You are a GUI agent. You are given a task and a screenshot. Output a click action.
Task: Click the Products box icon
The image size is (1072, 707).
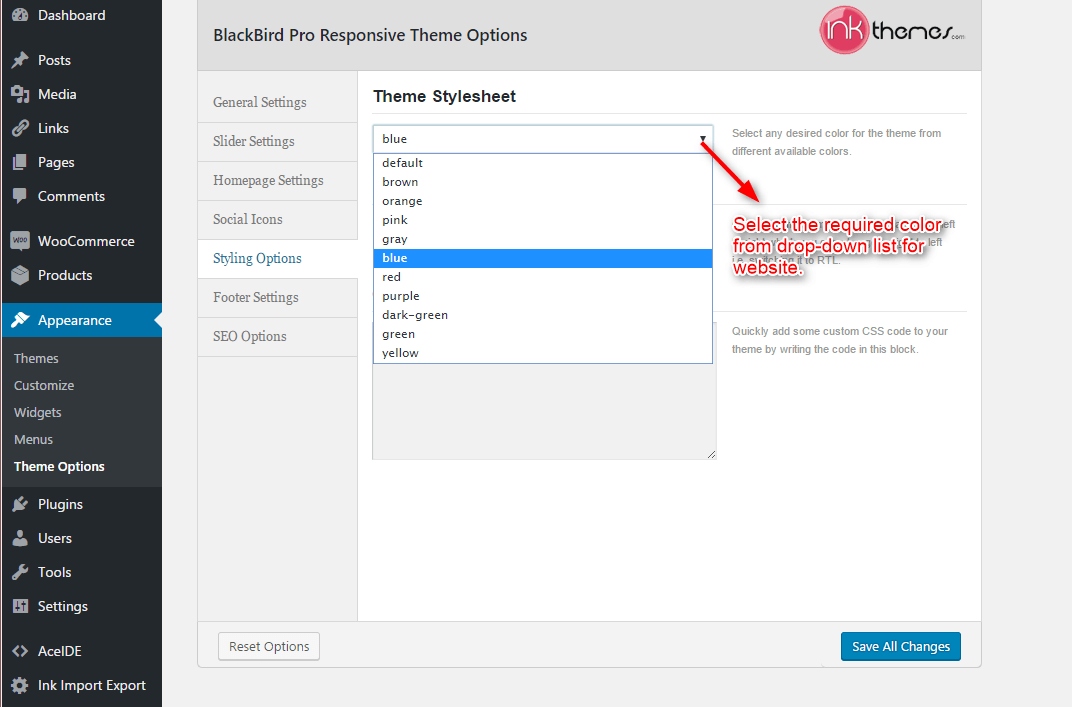point(20,275)
